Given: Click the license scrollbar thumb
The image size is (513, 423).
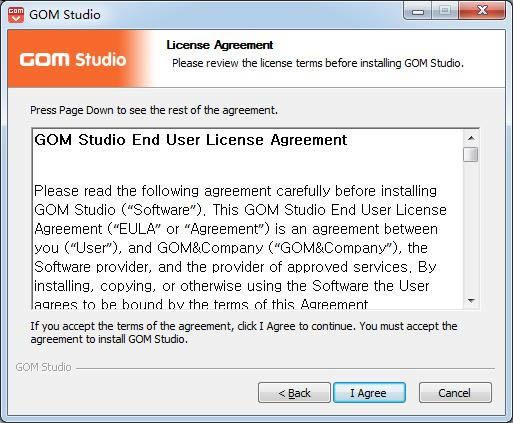Looking at the screenshot, I should pyautogui.click(x=471, y=154).
